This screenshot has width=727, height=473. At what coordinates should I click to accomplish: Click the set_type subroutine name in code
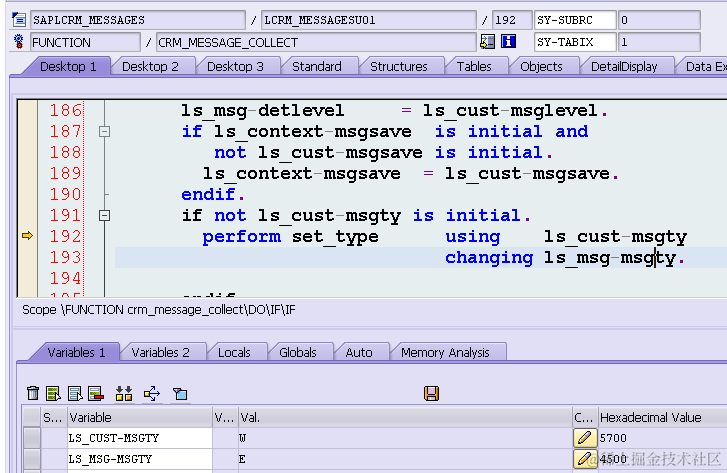click(335, 237)
